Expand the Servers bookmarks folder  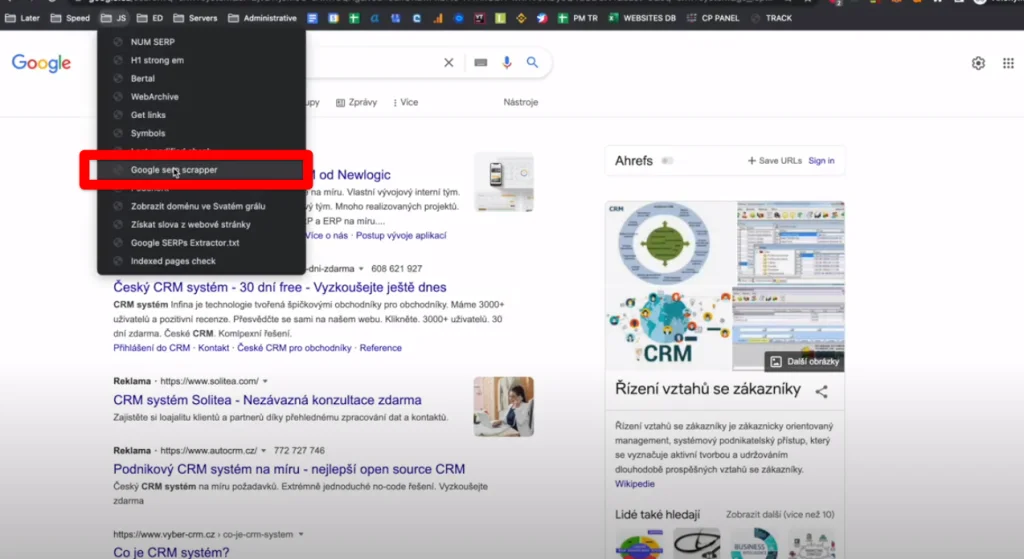[x=195, y=18]
